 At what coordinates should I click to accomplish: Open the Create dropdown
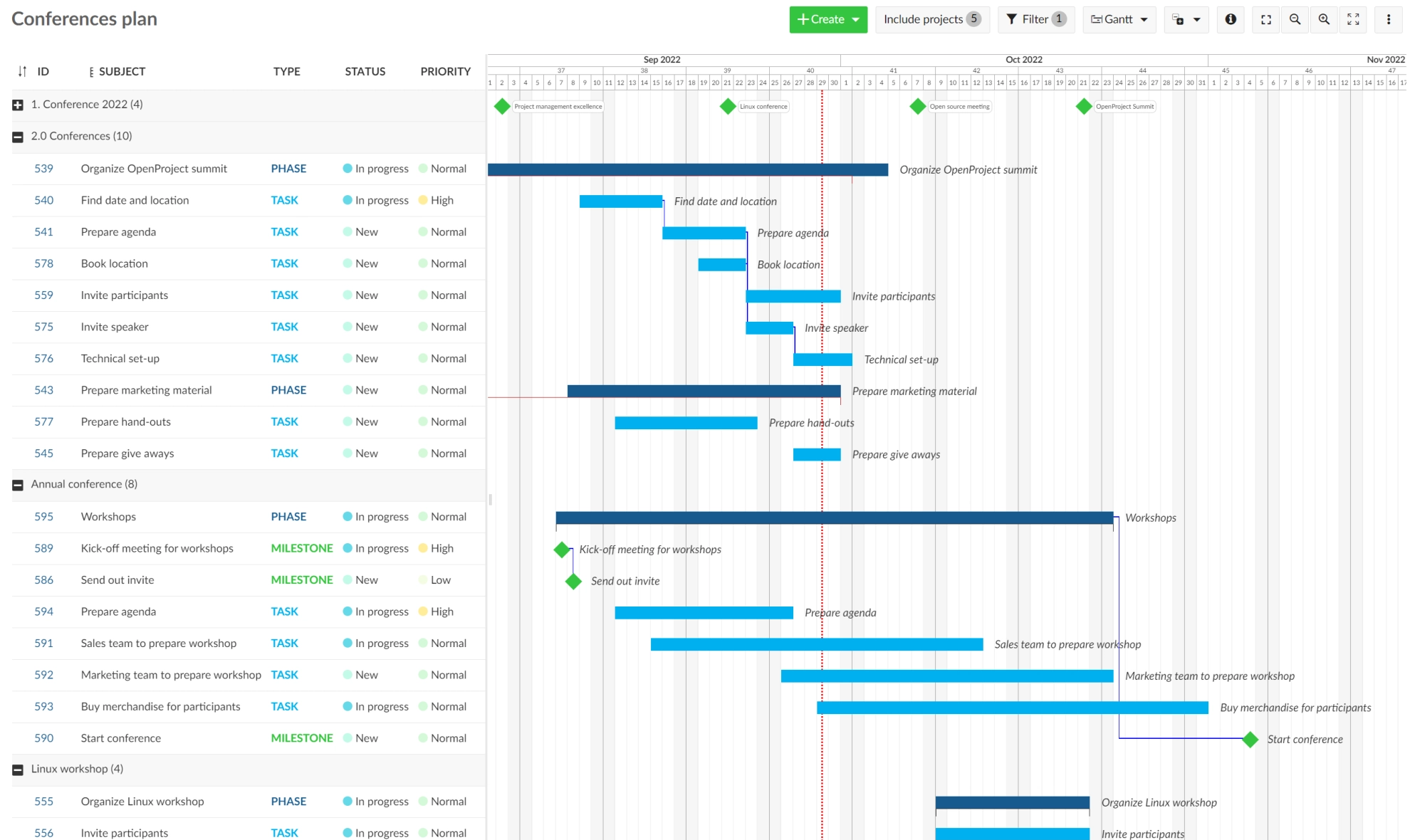[x=828, y=19]
